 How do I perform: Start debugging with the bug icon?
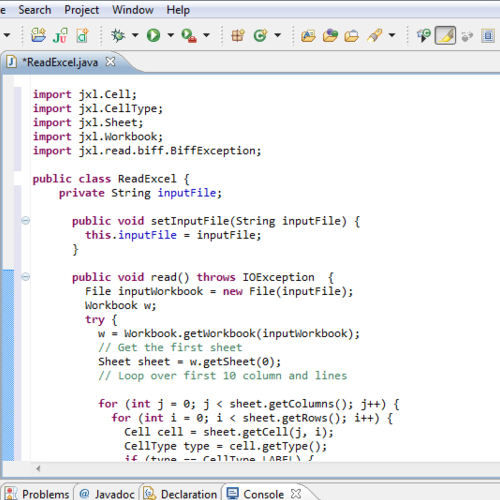tap(118, 35)
